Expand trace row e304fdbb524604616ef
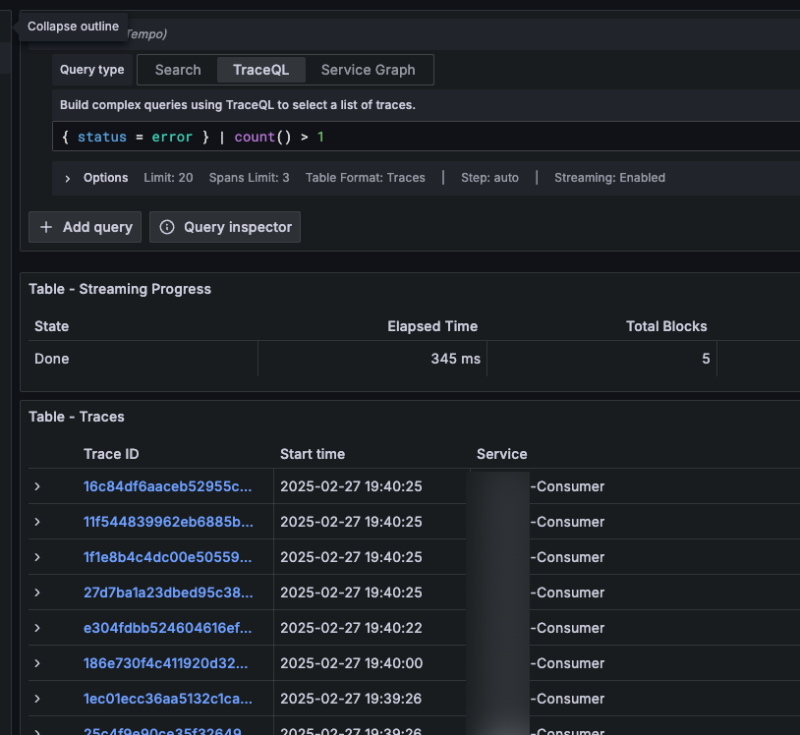 pos(37,628)
